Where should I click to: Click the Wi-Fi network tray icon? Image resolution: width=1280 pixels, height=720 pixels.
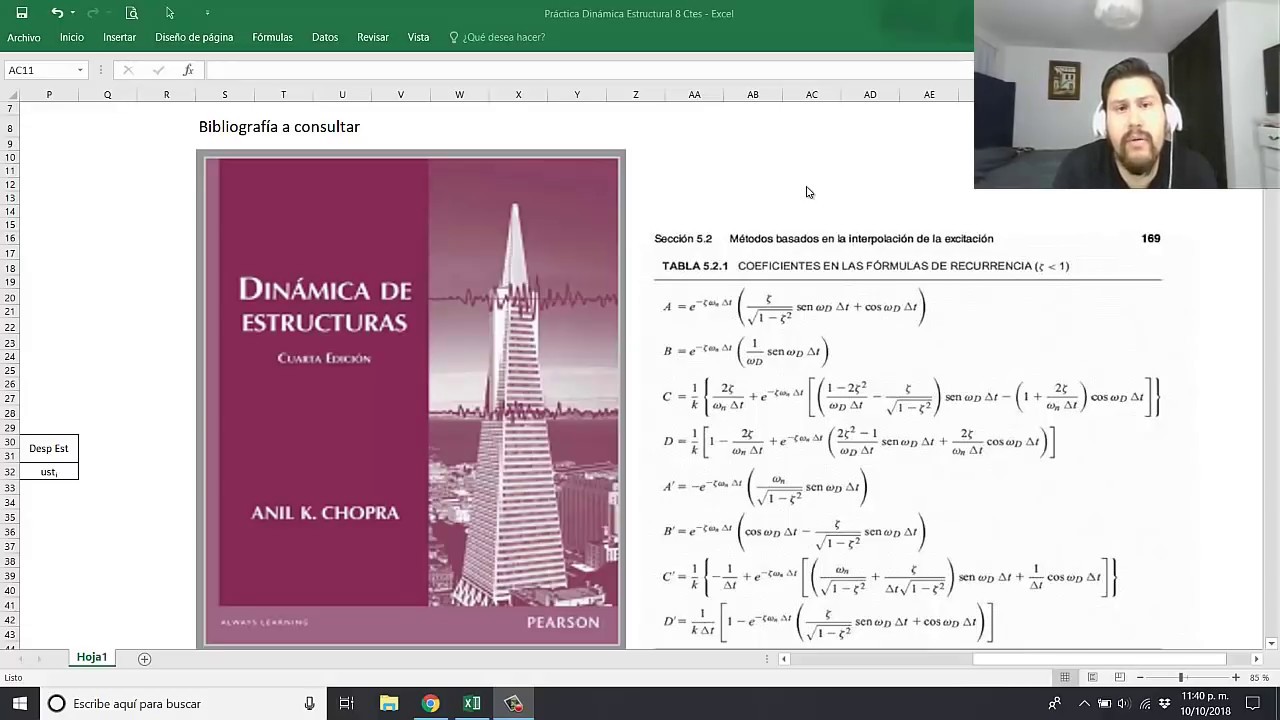click(1145, 704)
